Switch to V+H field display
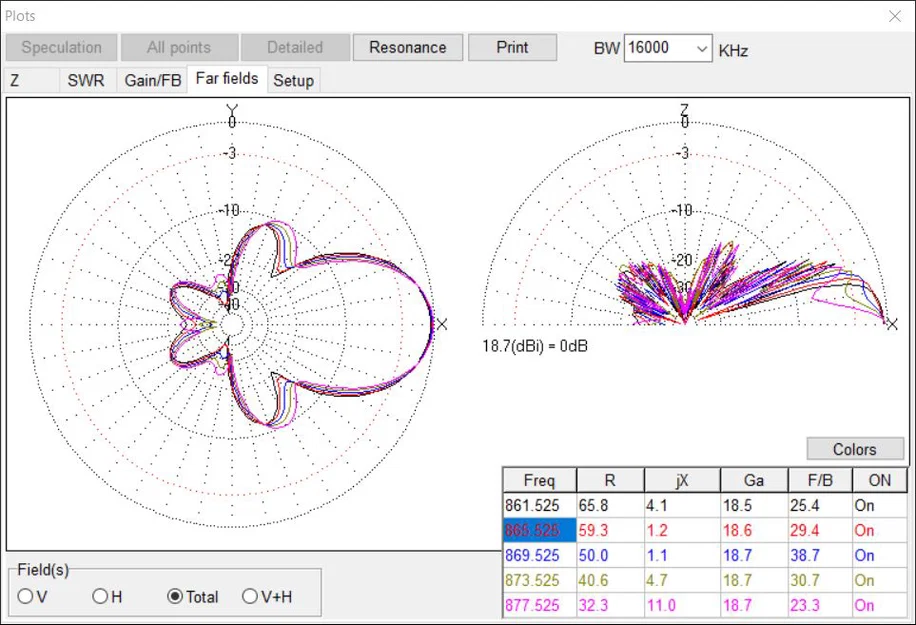Screen dimensions: 916x625 pyautogui.click(x=248, y=597)
